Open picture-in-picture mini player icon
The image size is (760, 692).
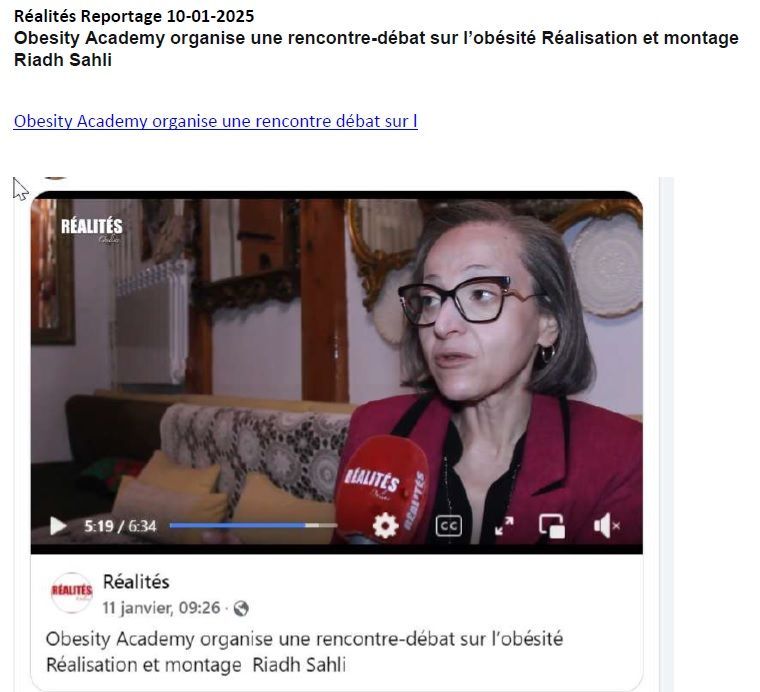click(x=552, y=526)
